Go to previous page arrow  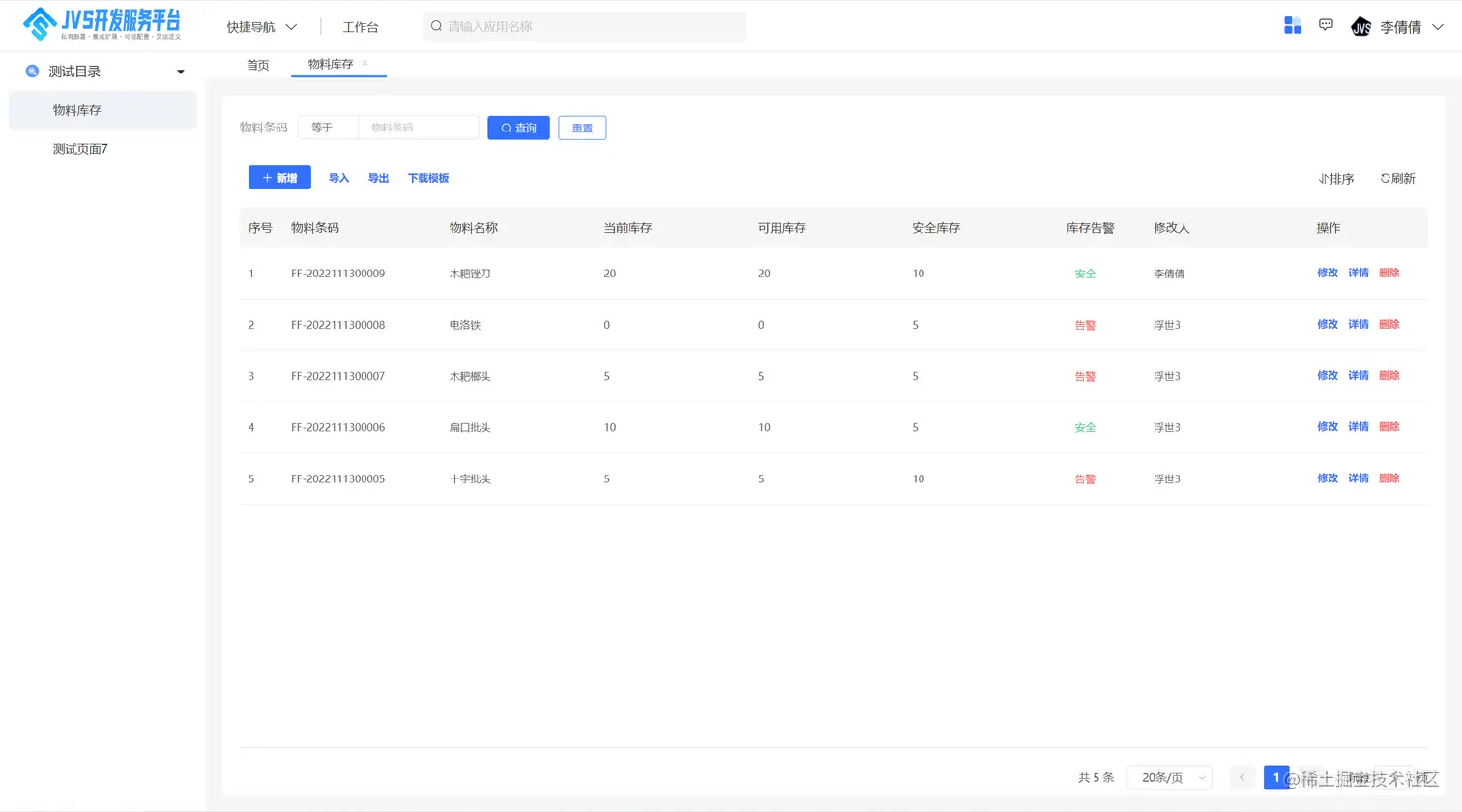[1243, 777]
